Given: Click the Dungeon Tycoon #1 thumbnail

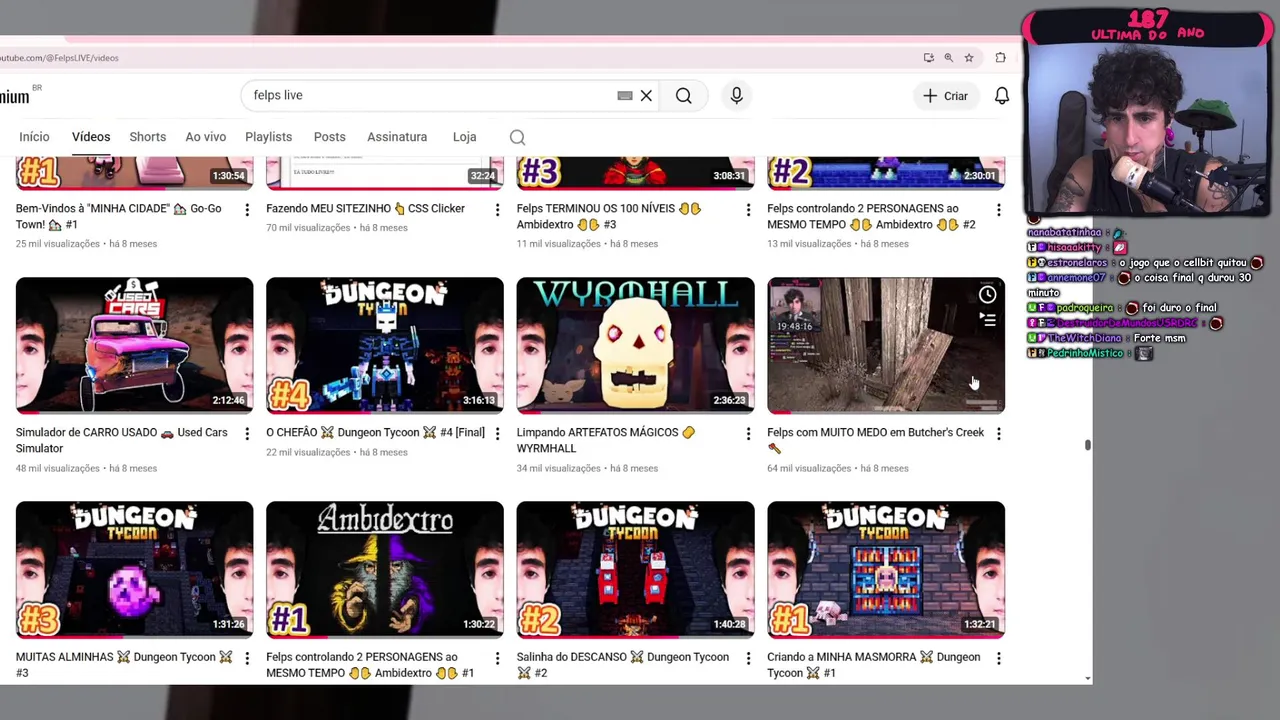Looking at the screenshot, I should pyautogui.click(x=885, y=569).
